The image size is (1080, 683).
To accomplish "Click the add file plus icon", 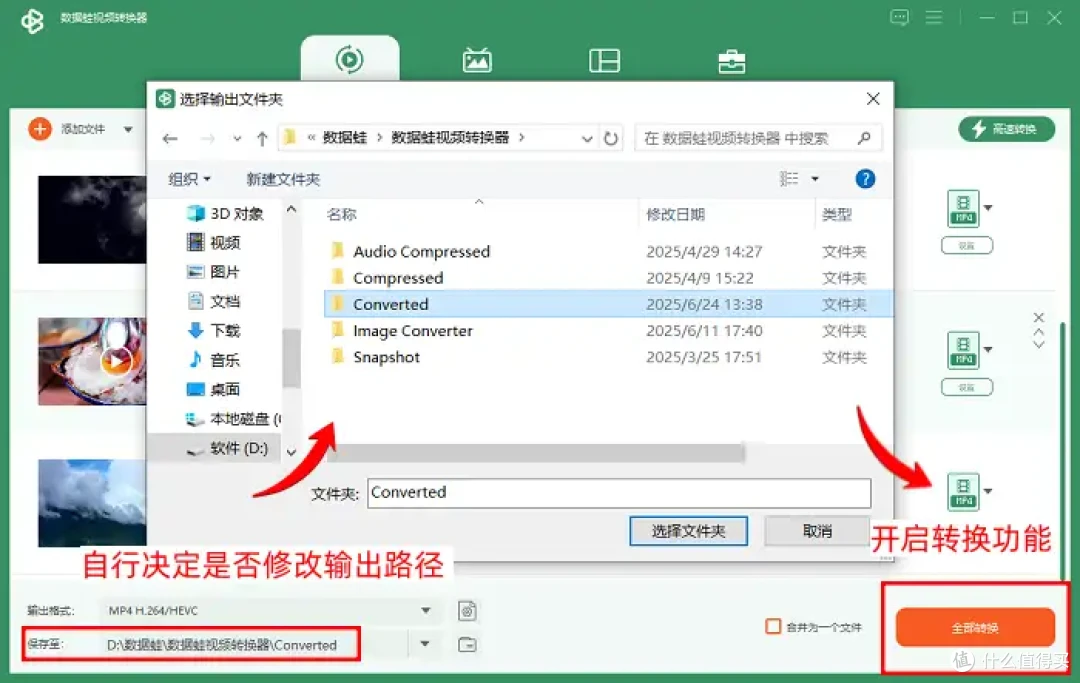I will pos(40,129).
